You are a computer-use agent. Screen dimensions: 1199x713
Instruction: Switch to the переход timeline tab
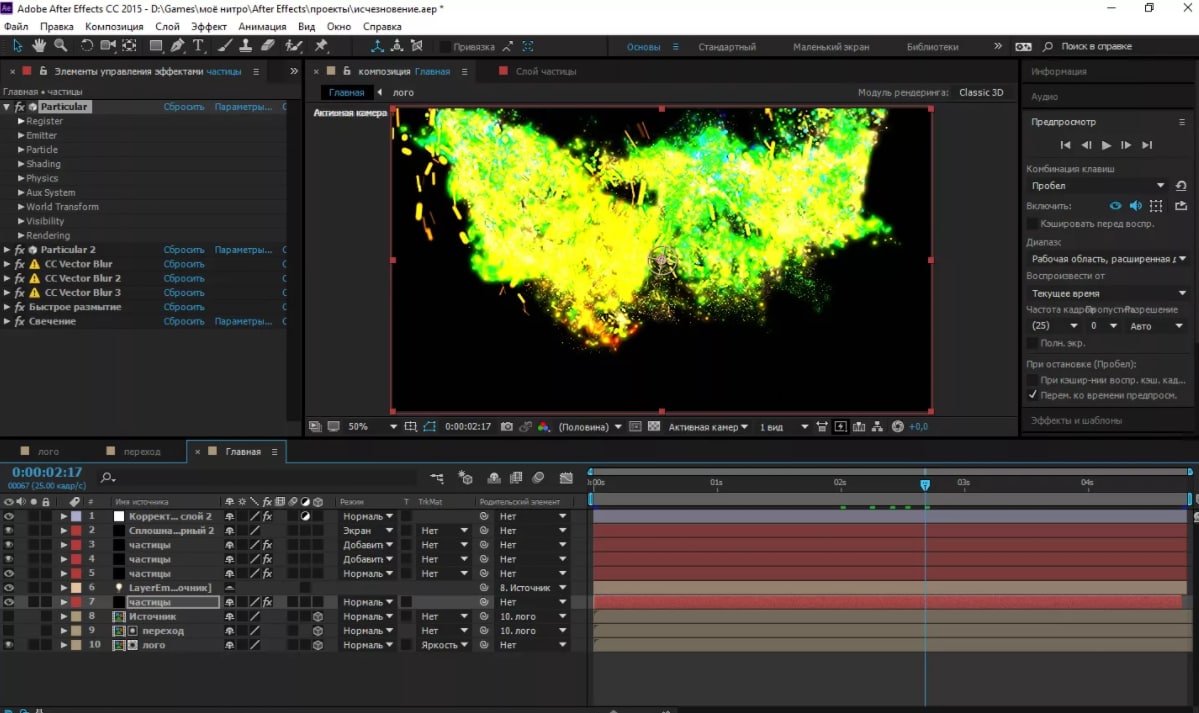(x=141, y=452)
